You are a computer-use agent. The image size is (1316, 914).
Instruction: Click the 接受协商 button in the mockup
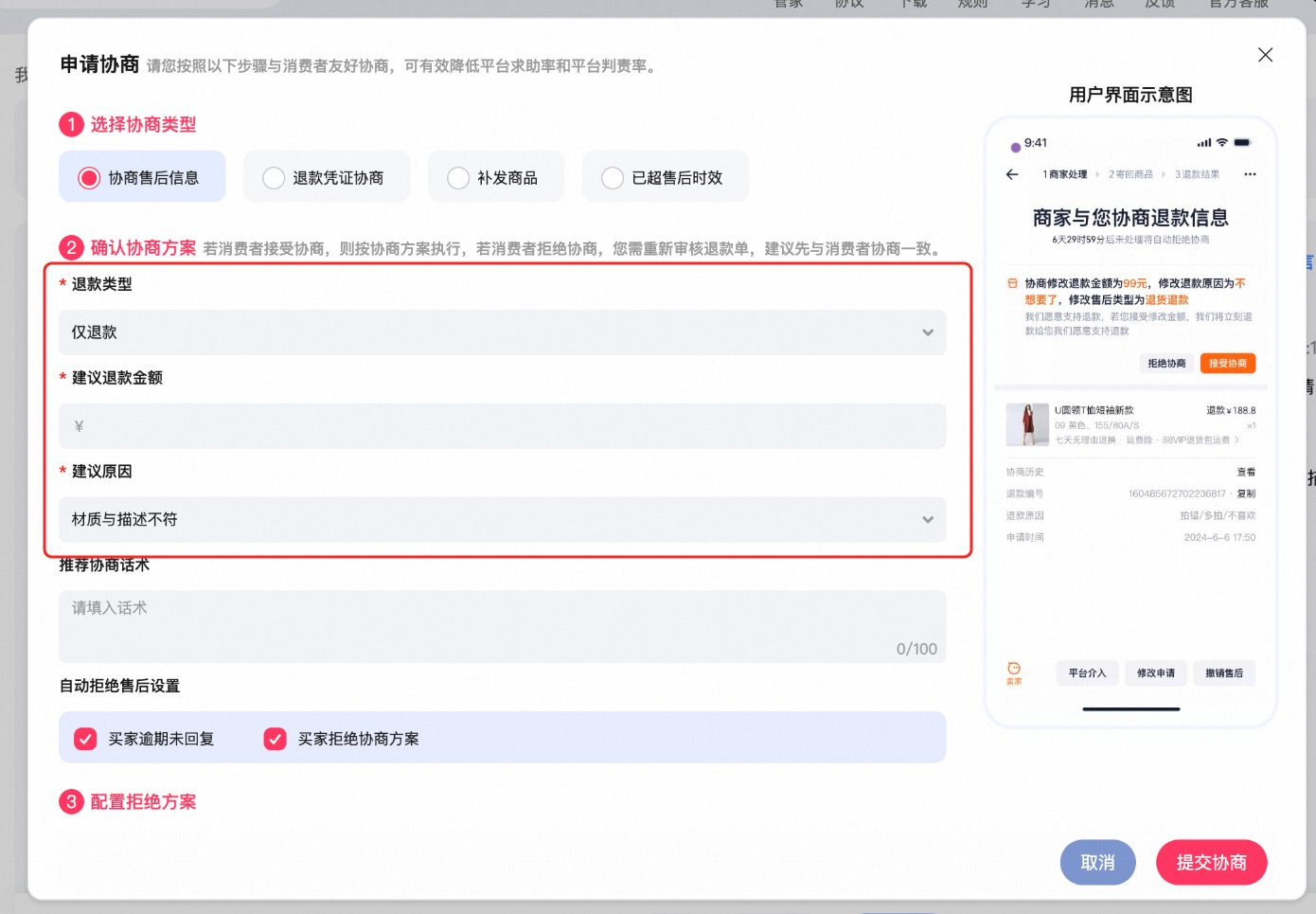(1228, 363)
